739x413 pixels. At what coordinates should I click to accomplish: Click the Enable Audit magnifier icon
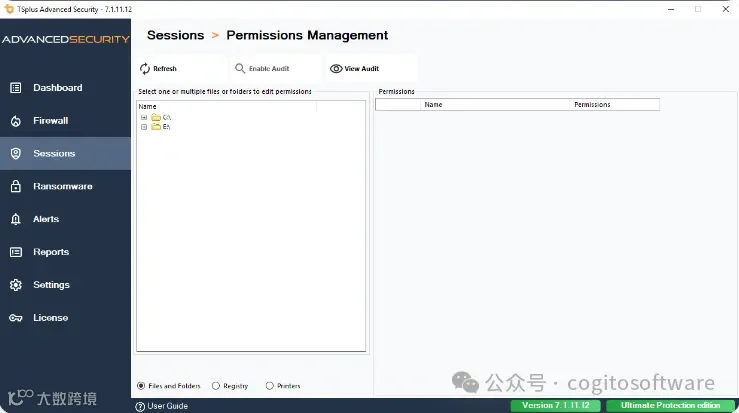click(240, 69)
